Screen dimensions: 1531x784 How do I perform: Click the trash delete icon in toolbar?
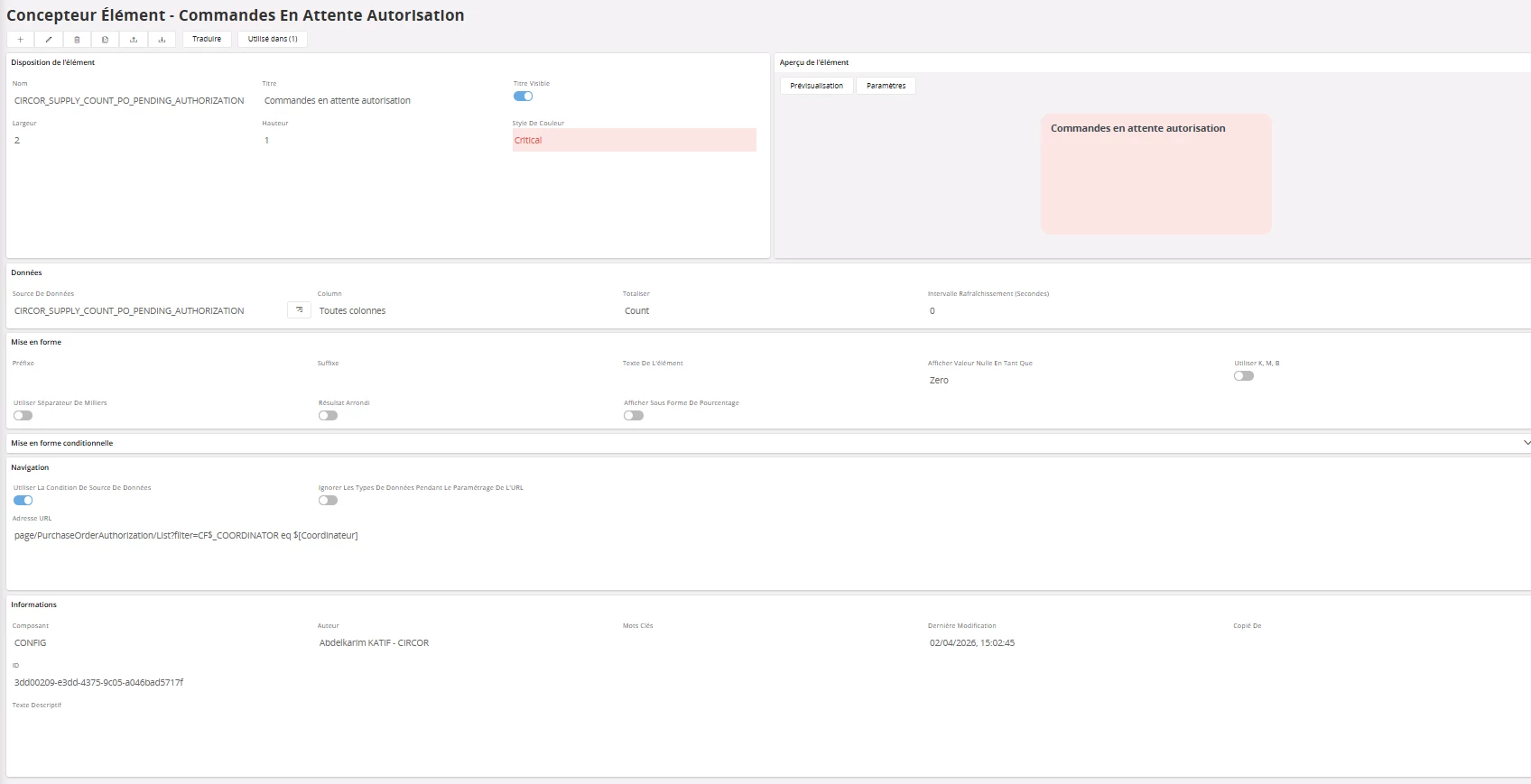tap(77, 39)
